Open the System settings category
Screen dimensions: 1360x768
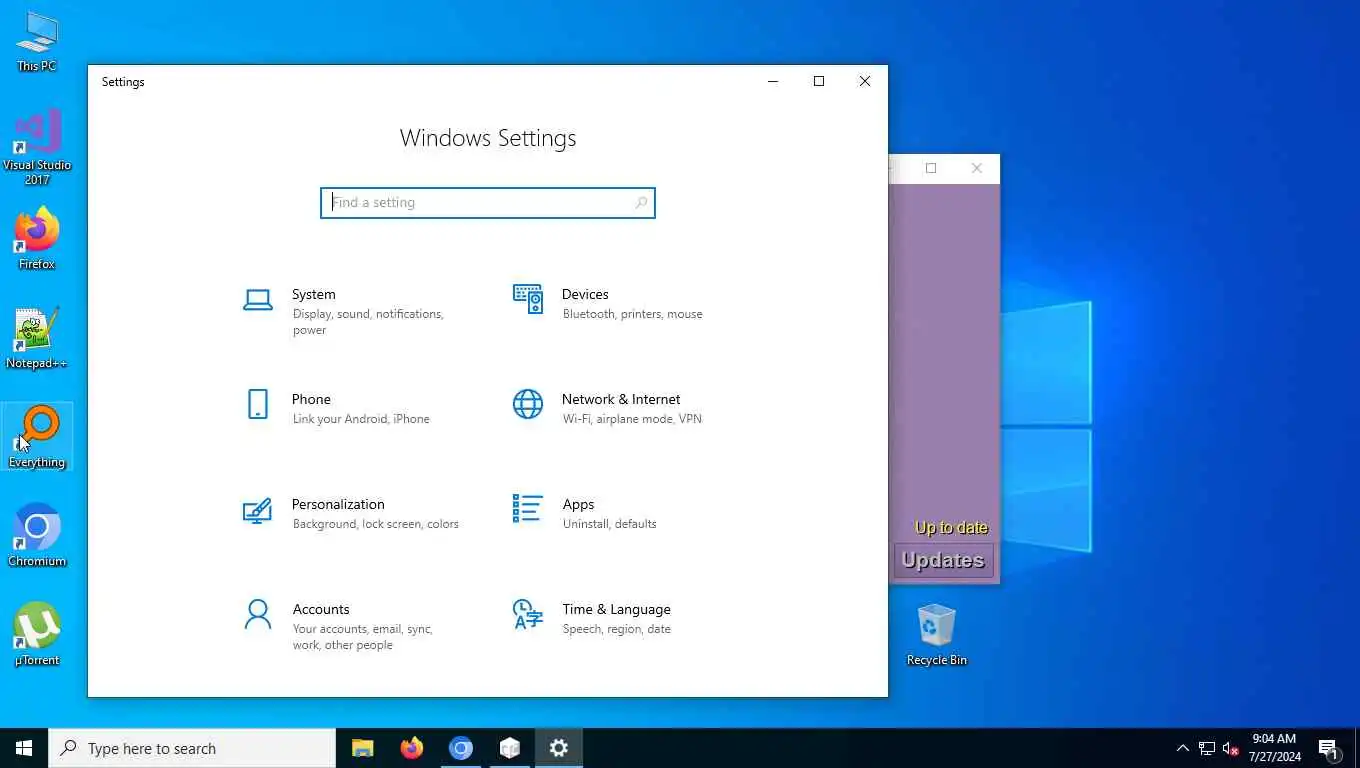[355, 311]
